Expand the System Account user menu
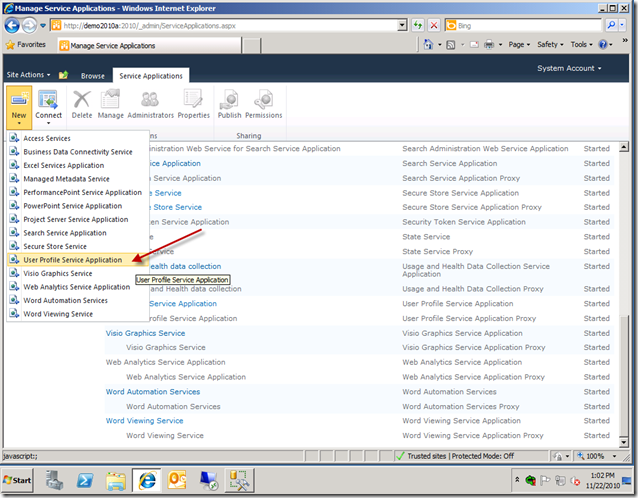638x498 pixels. click(x=569, y=68)
